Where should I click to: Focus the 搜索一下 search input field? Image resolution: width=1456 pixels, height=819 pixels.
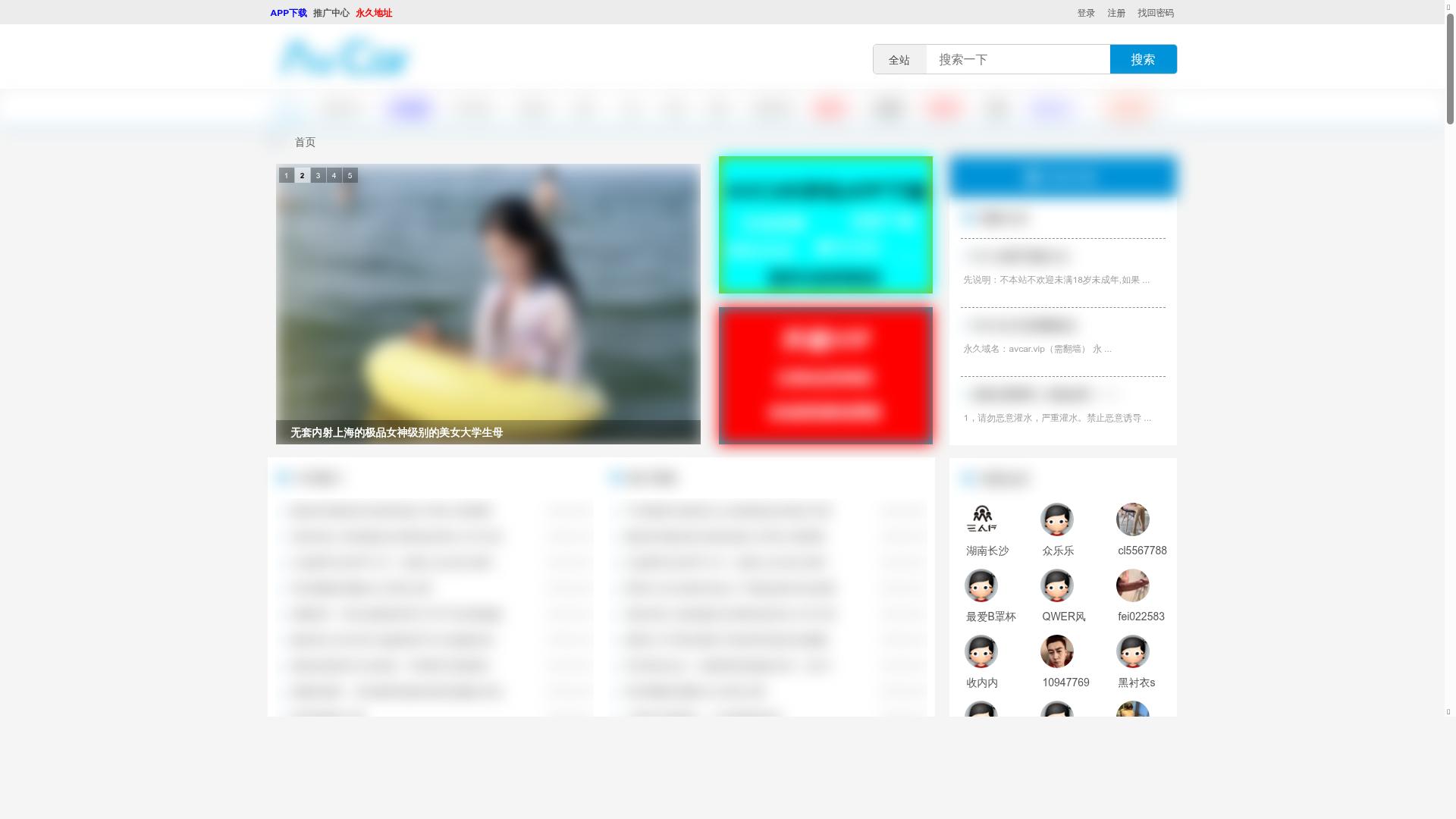(x=1018, y=60)
